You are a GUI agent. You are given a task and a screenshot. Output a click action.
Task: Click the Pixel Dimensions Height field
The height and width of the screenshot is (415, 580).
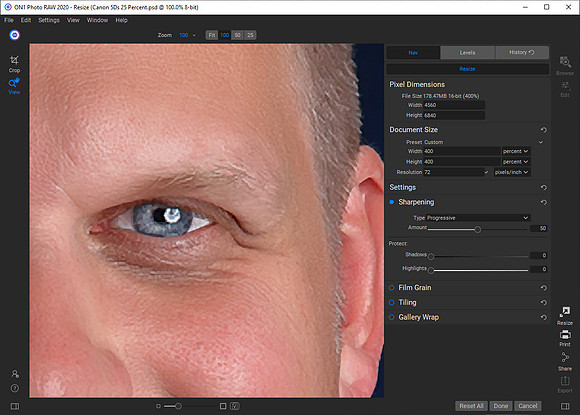tap(454, 115)
